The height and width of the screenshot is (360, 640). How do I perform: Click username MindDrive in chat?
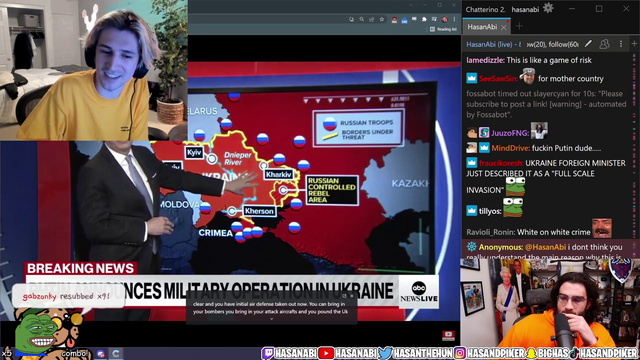coord(510,148)
